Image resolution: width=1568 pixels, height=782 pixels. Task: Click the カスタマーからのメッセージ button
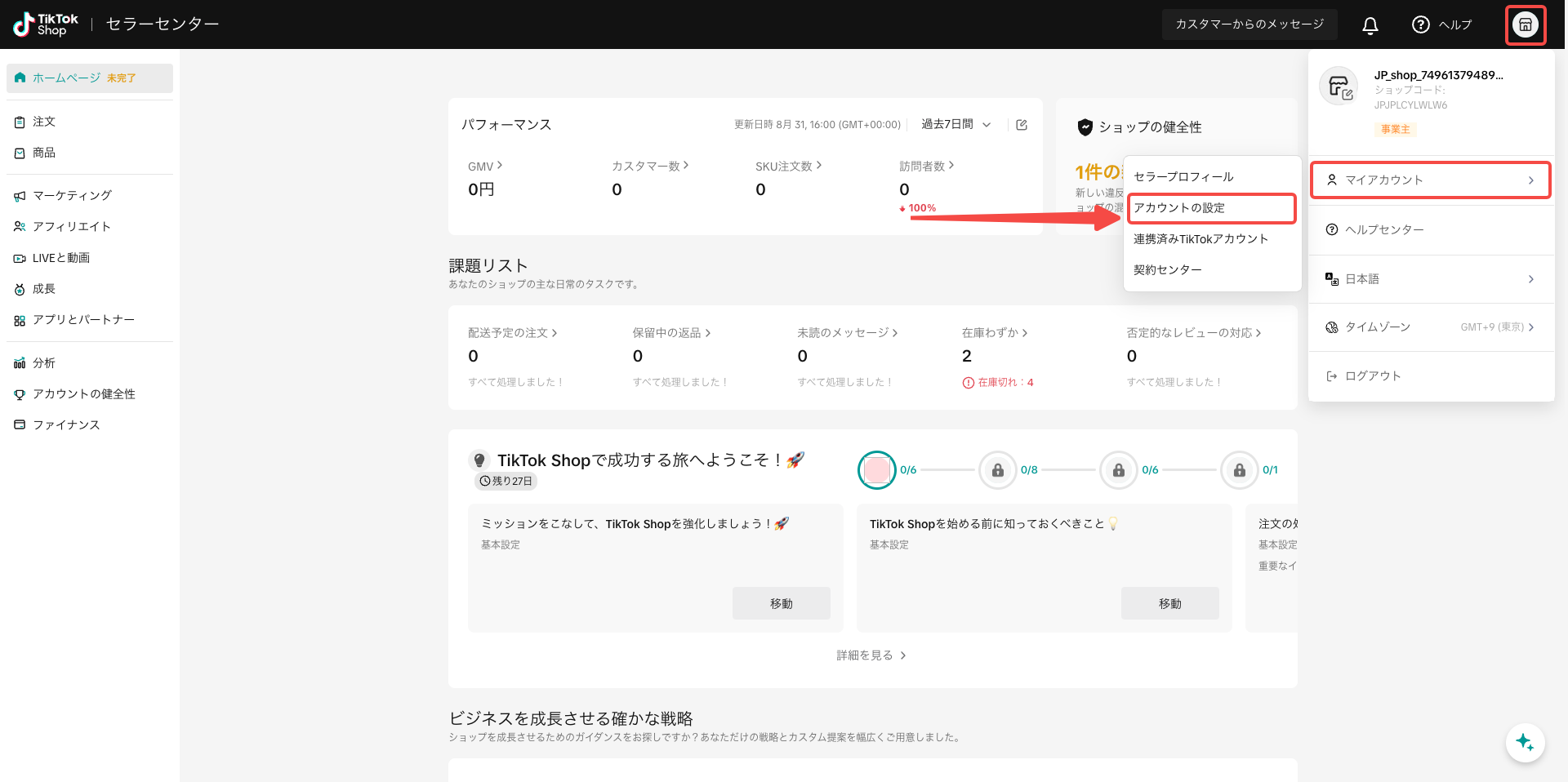coord(1249,24)
